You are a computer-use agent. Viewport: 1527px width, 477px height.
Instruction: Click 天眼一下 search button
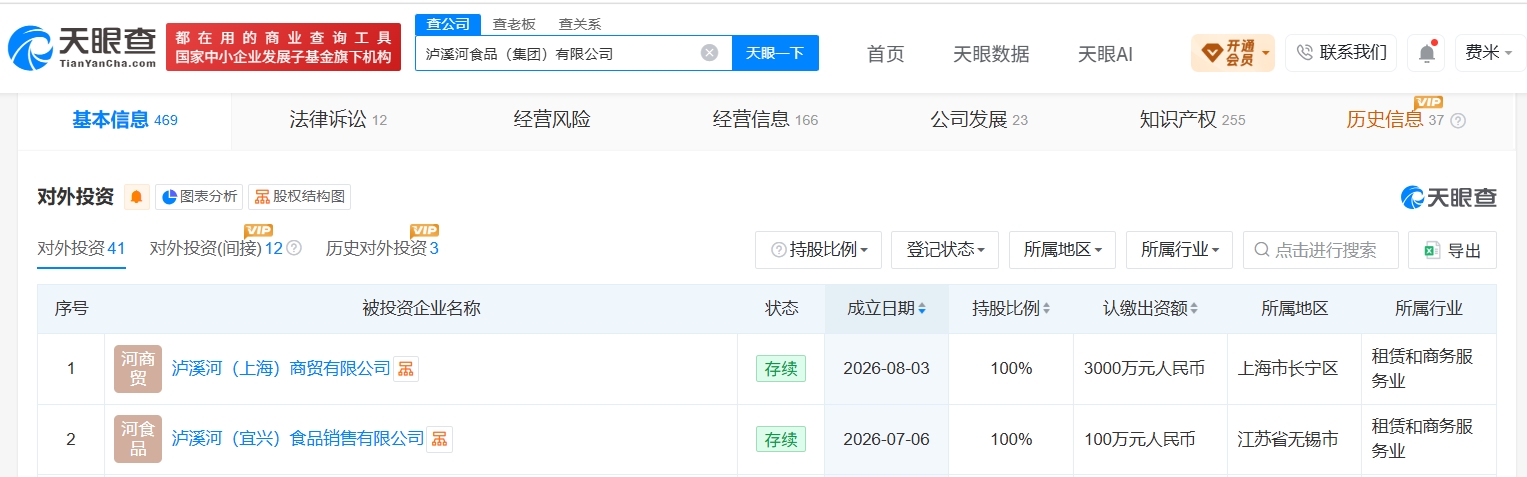click(775, 53)
